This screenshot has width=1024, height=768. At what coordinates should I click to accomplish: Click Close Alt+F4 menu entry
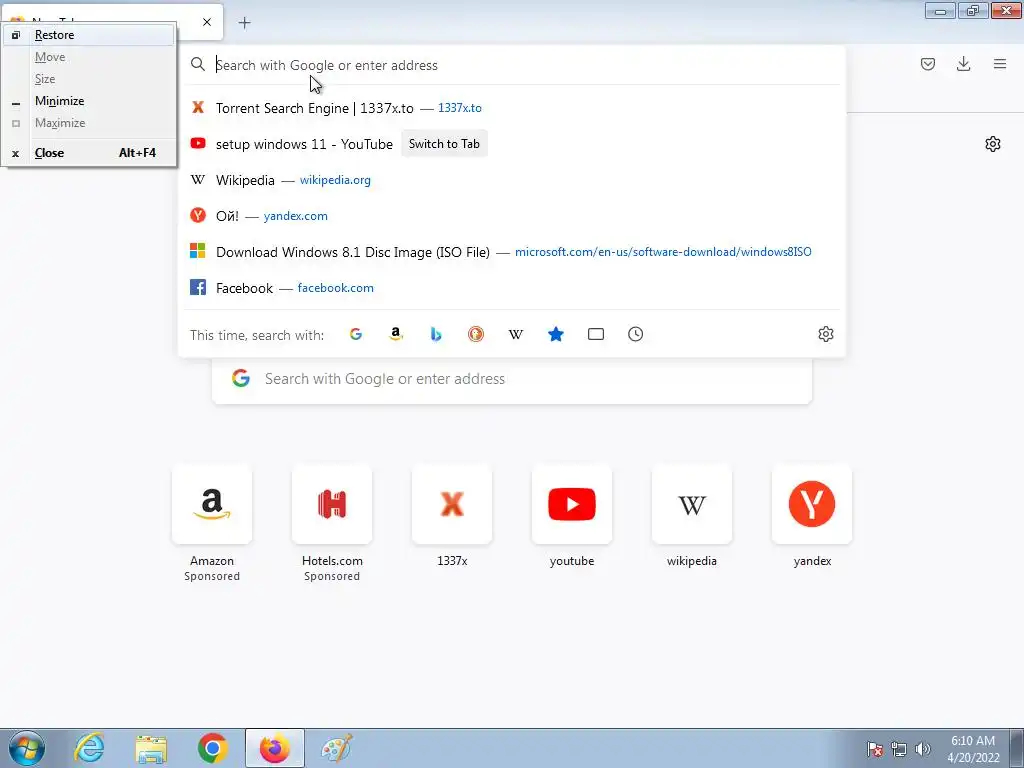(x=89, y=153)
